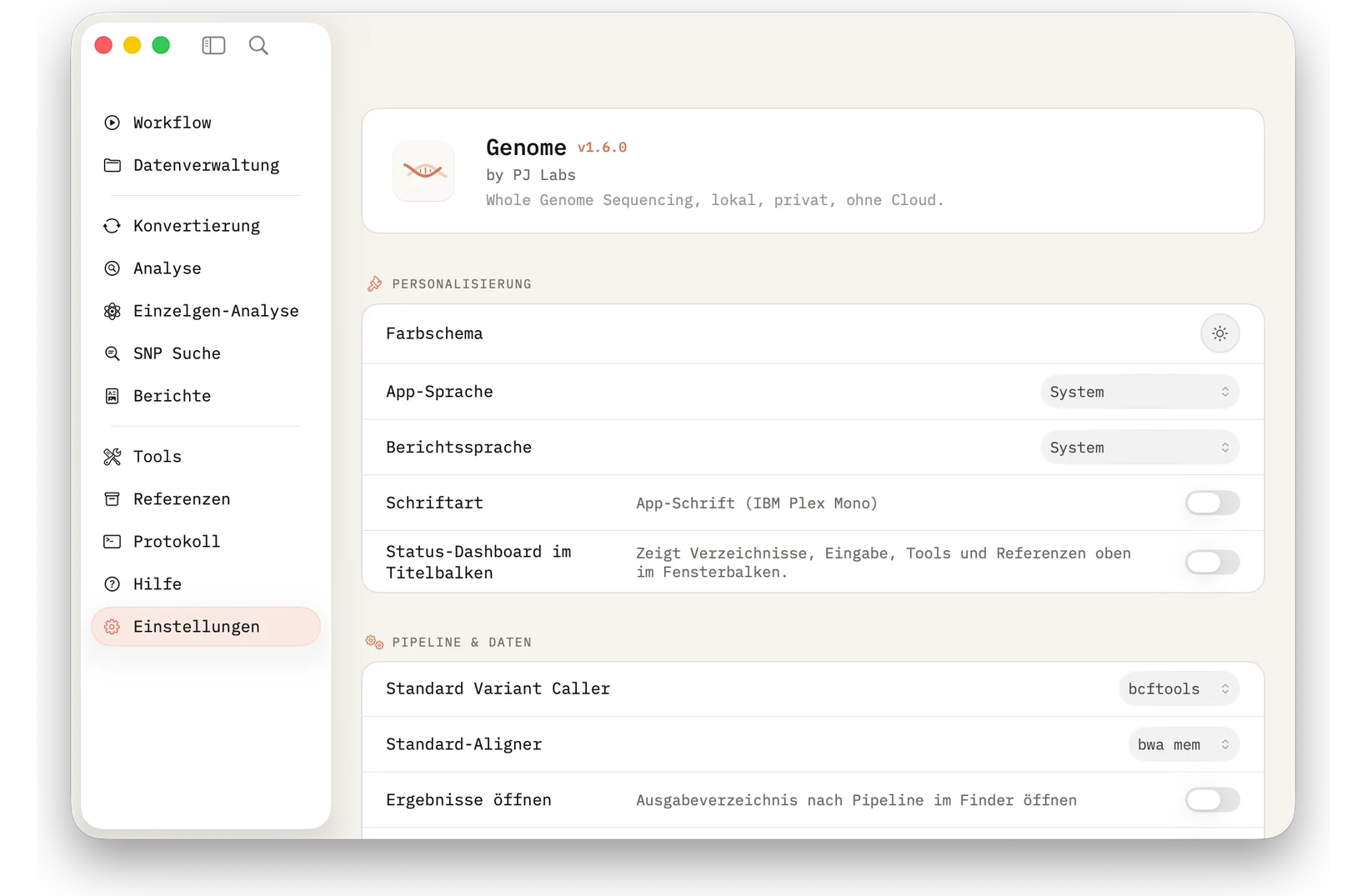1367x896 pixels.
Task: Click the "Standard-Aligner" row label
Action: [463, 744]
